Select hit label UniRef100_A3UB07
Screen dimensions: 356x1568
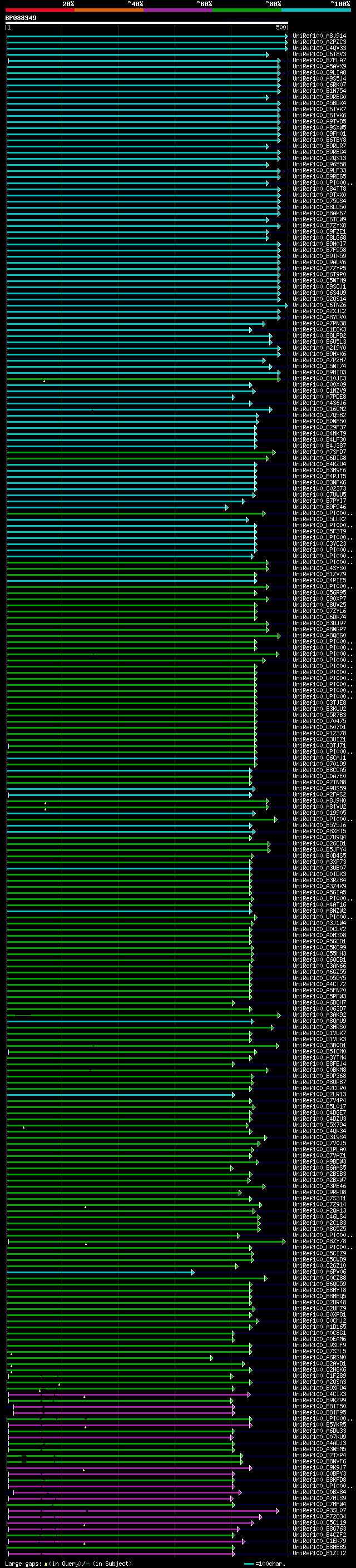coord(319,868)
